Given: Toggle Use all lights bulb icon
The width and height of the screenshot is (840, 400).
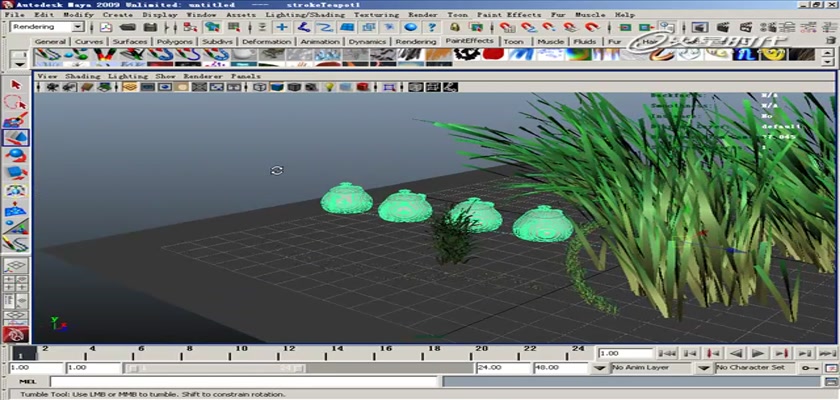Looking at the screenshot, I should (x=330, y=87).
